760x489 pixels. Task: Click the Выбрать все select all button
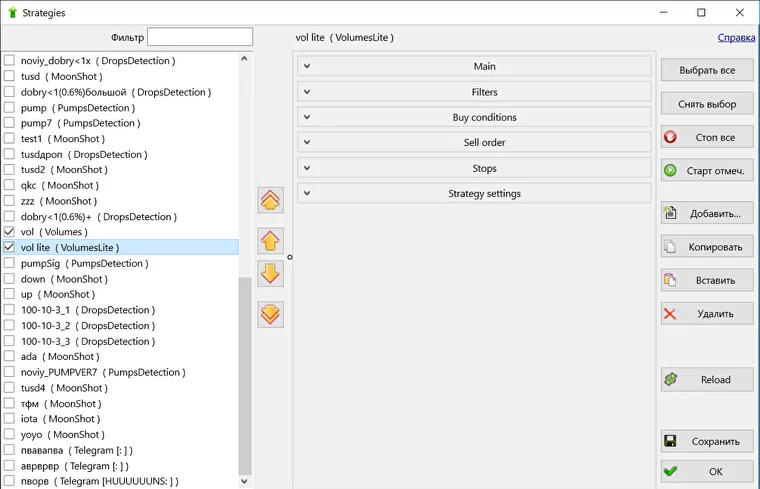point(707,71)
